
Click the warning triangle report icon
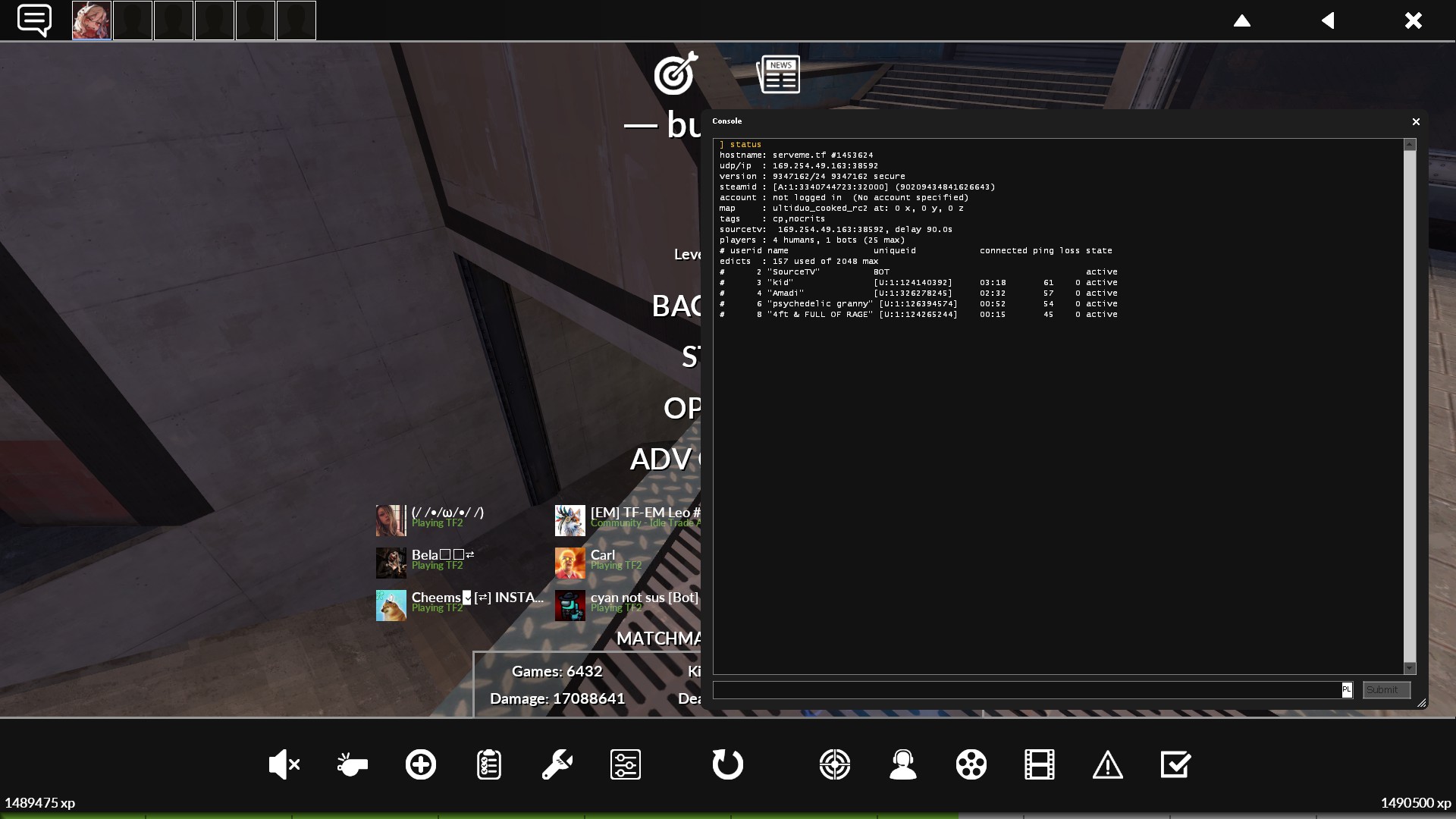[x=1107, y=764]
